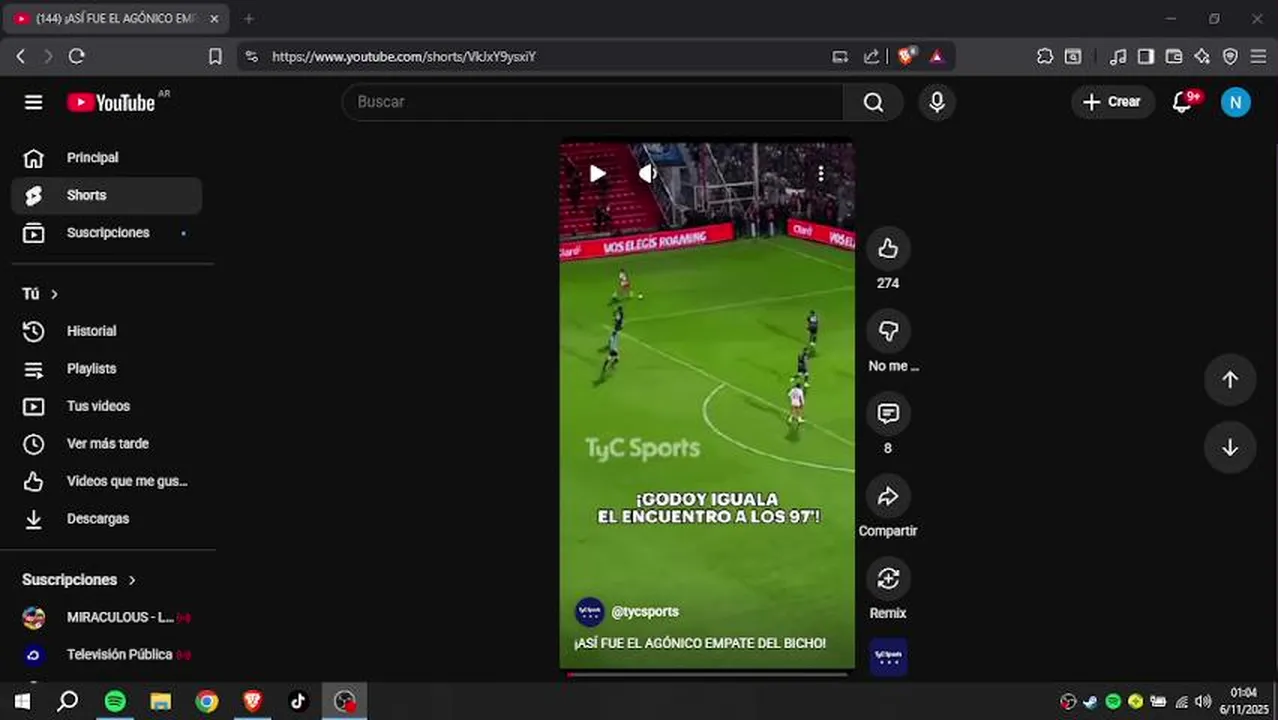This screenshot has height=720, width=1278.
Task: Open the comments panel
Action: click(888, 413)
